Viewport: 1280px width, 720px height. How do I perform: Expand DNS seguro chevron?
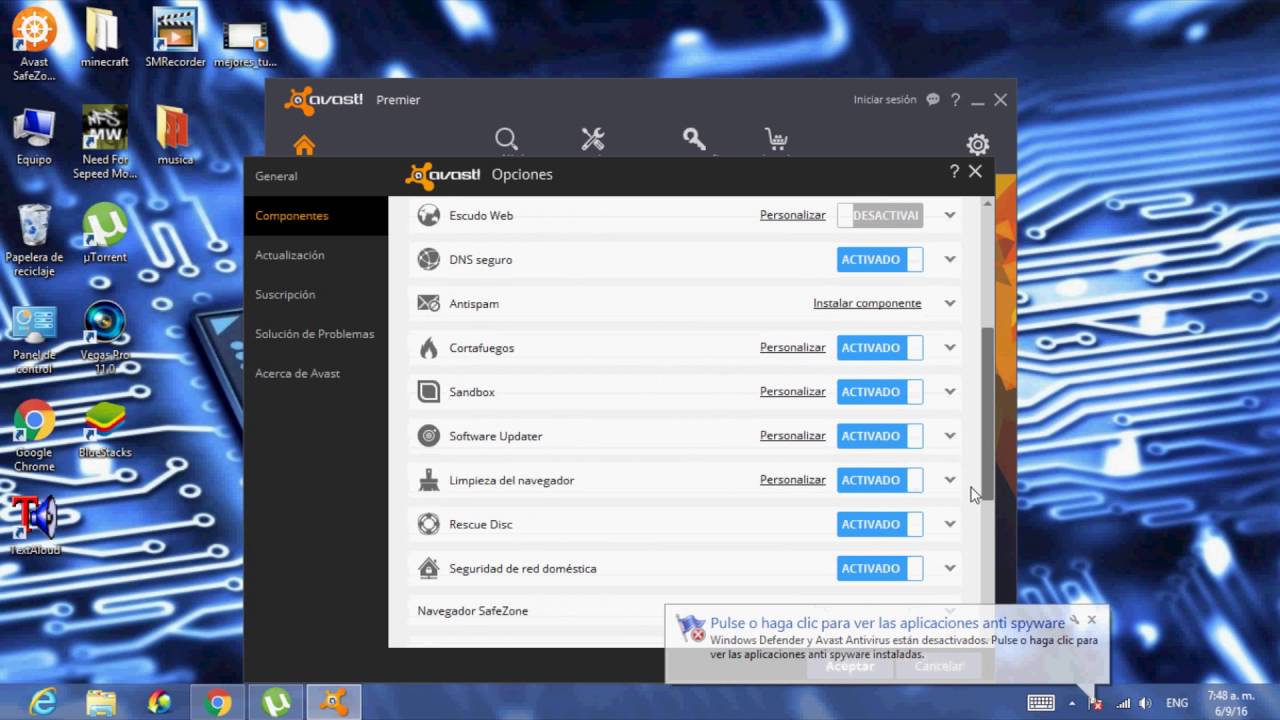(x=950, y=259)
